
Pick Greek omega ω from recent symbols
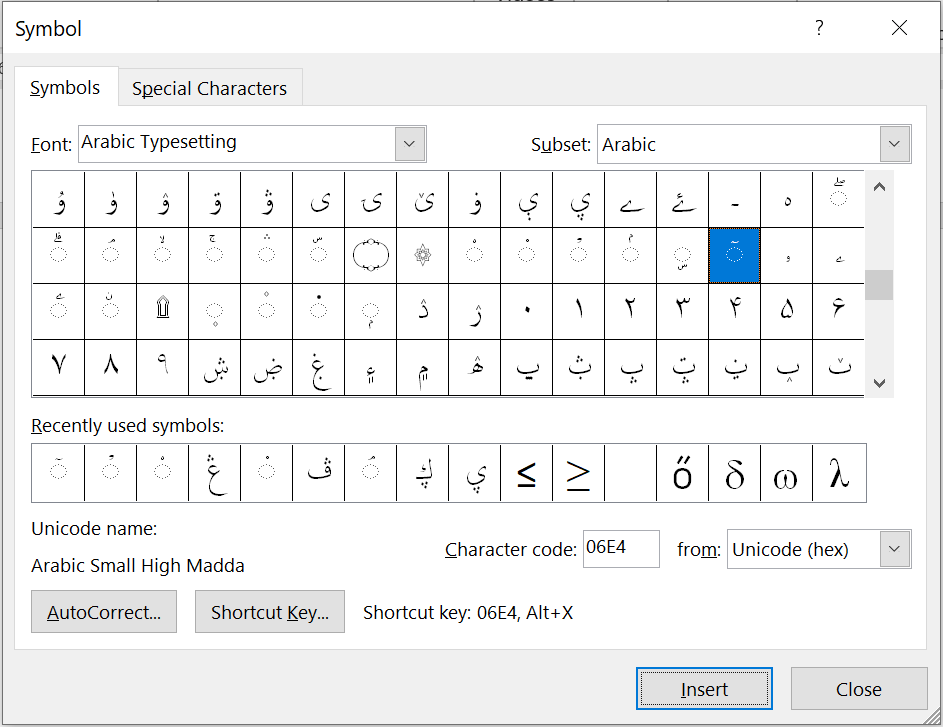[x=787, y=473]
